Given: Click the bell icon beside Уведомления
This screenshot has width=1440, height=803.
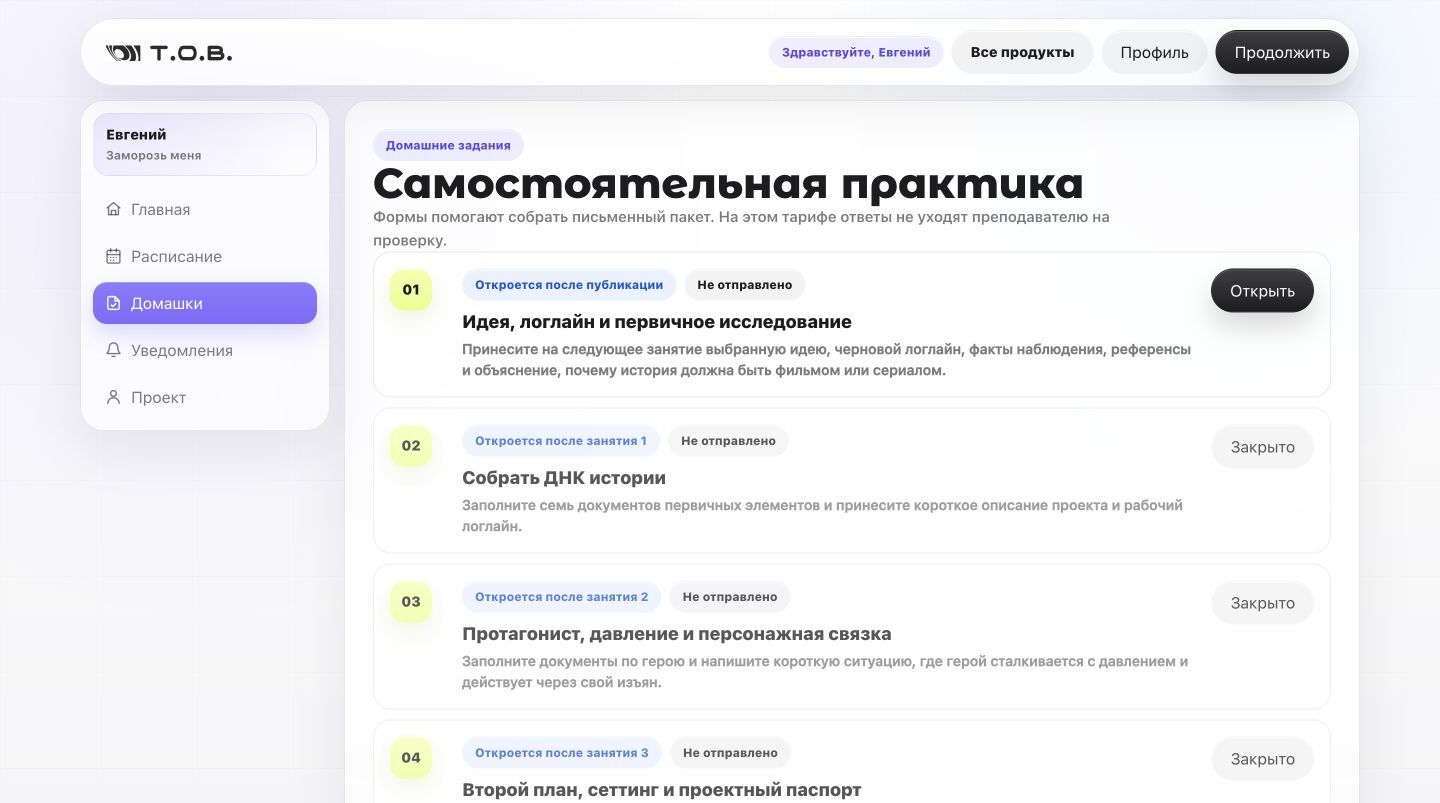Looking at the screenshot, I should (113, 350).
